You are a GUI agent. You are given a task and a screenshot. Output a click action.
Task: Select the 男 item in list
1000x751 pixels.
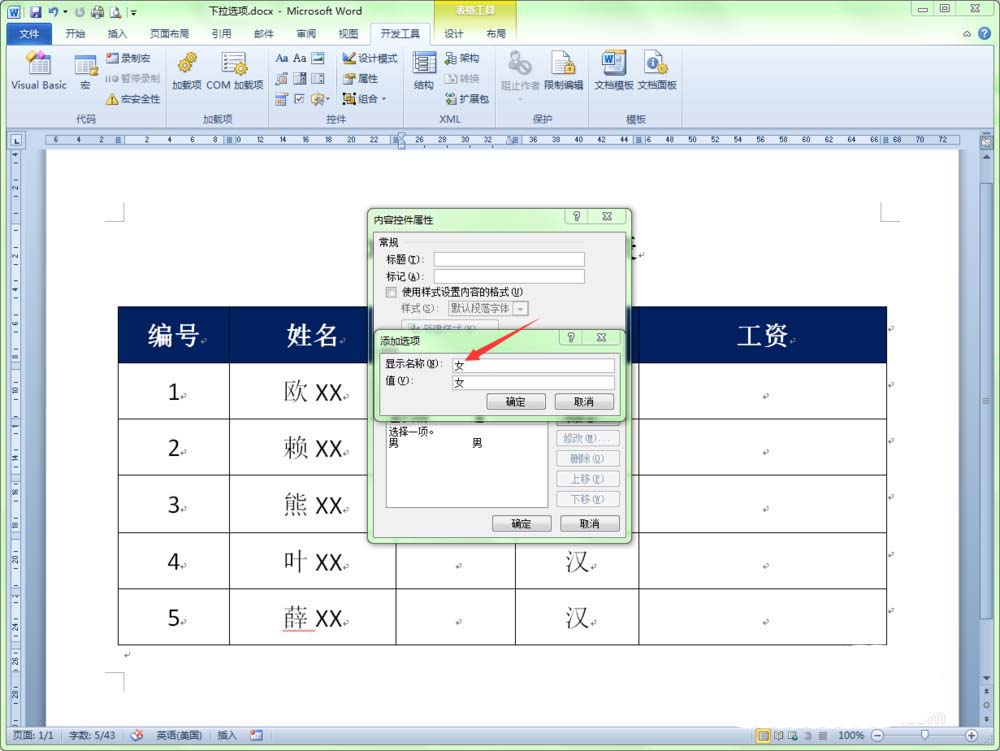466,443
